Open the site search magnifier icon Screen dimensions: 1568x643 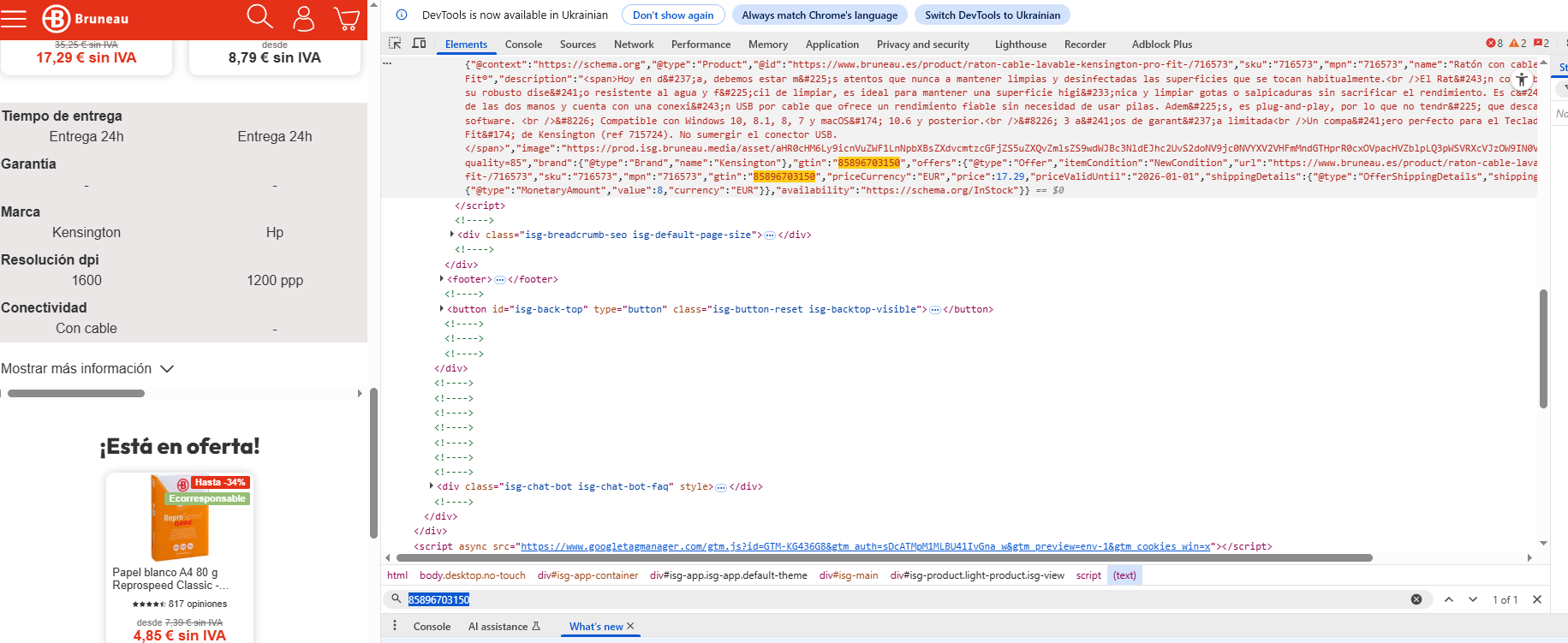[259, 17]
